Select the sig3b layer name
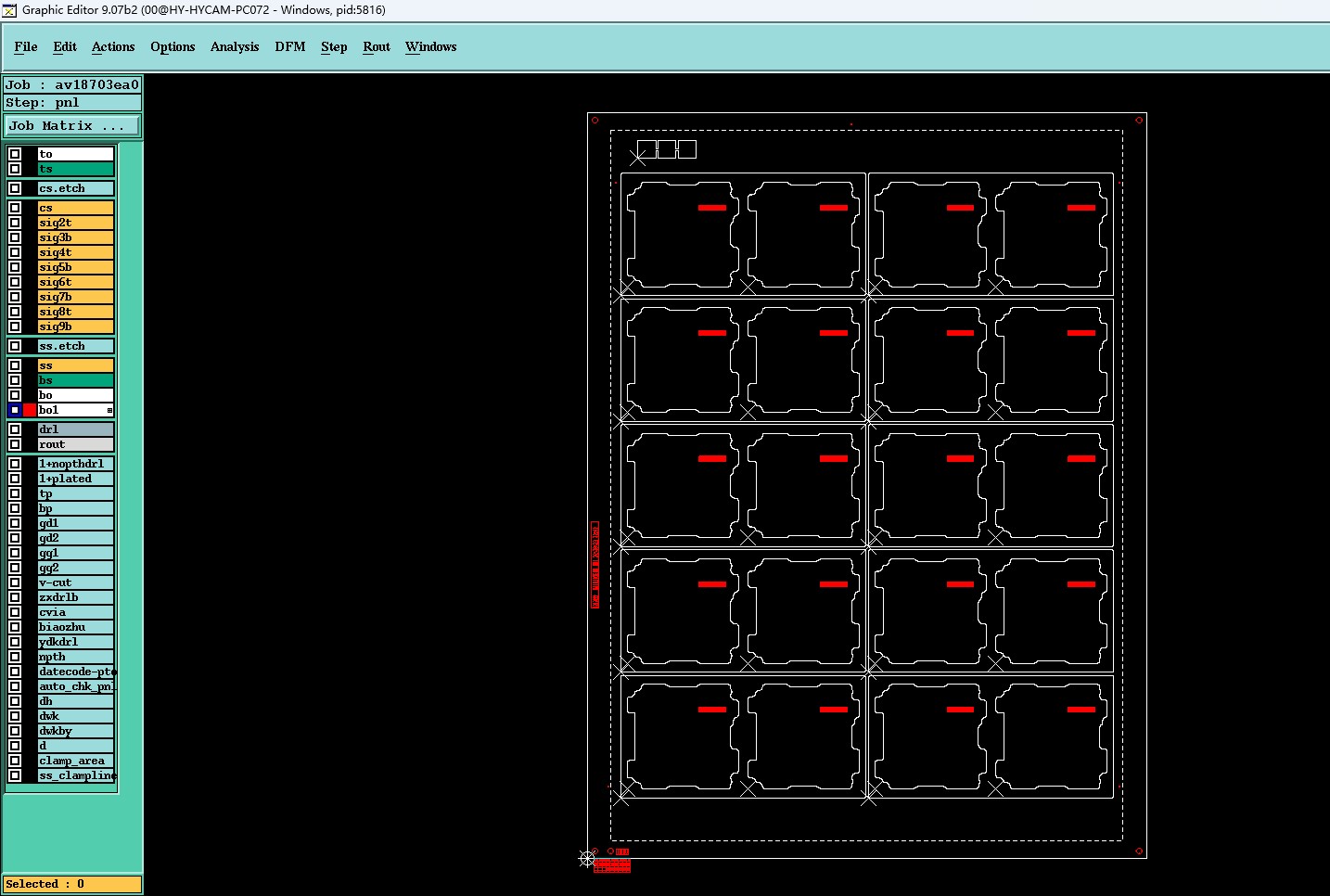Screen dimensions: 1330x896 [75, 237]
